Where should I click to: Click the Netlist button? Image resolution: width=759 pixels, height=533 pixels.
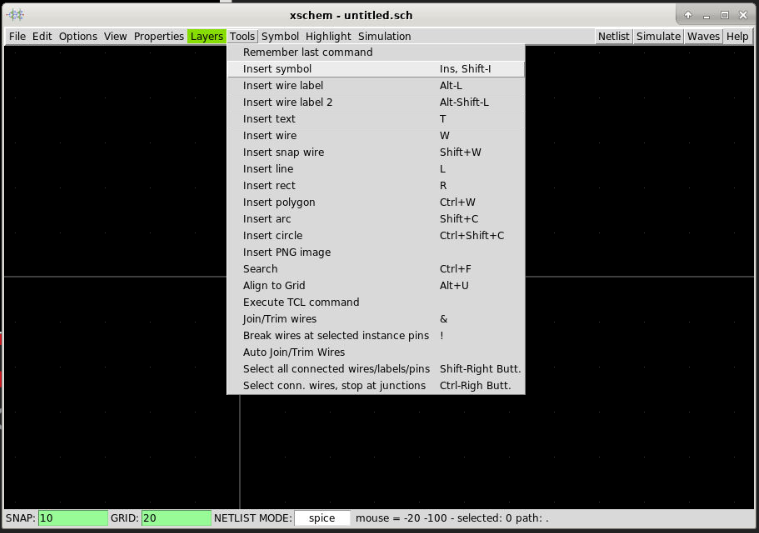click(613, 36)
